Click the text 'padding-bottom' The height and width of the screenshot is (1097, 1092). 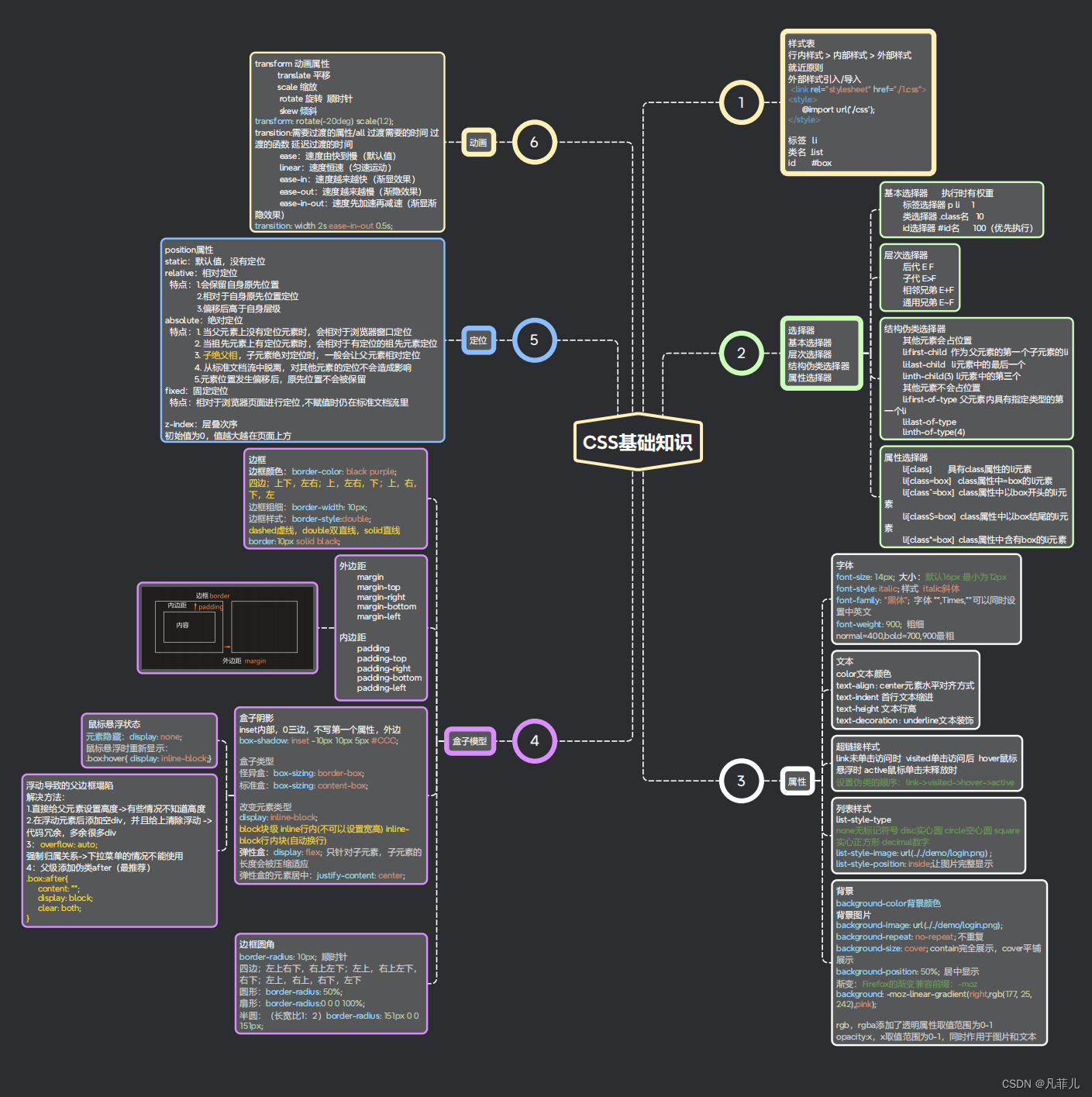pyautogui.click(x=389, y=678)
